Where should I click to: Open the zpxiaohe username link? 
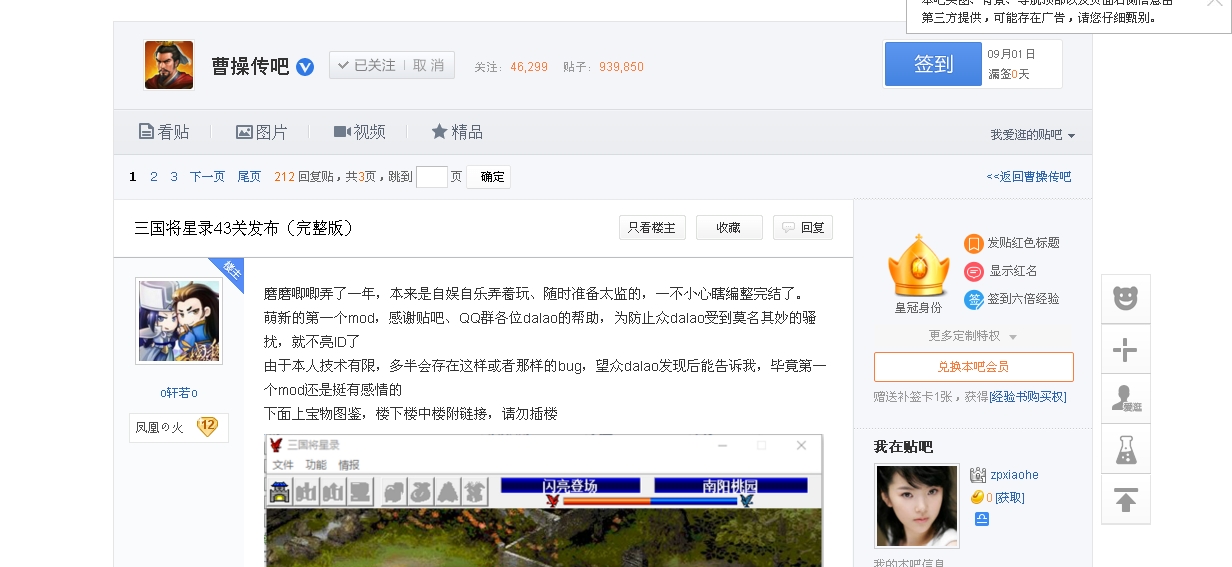click(x=1015, y=475)
